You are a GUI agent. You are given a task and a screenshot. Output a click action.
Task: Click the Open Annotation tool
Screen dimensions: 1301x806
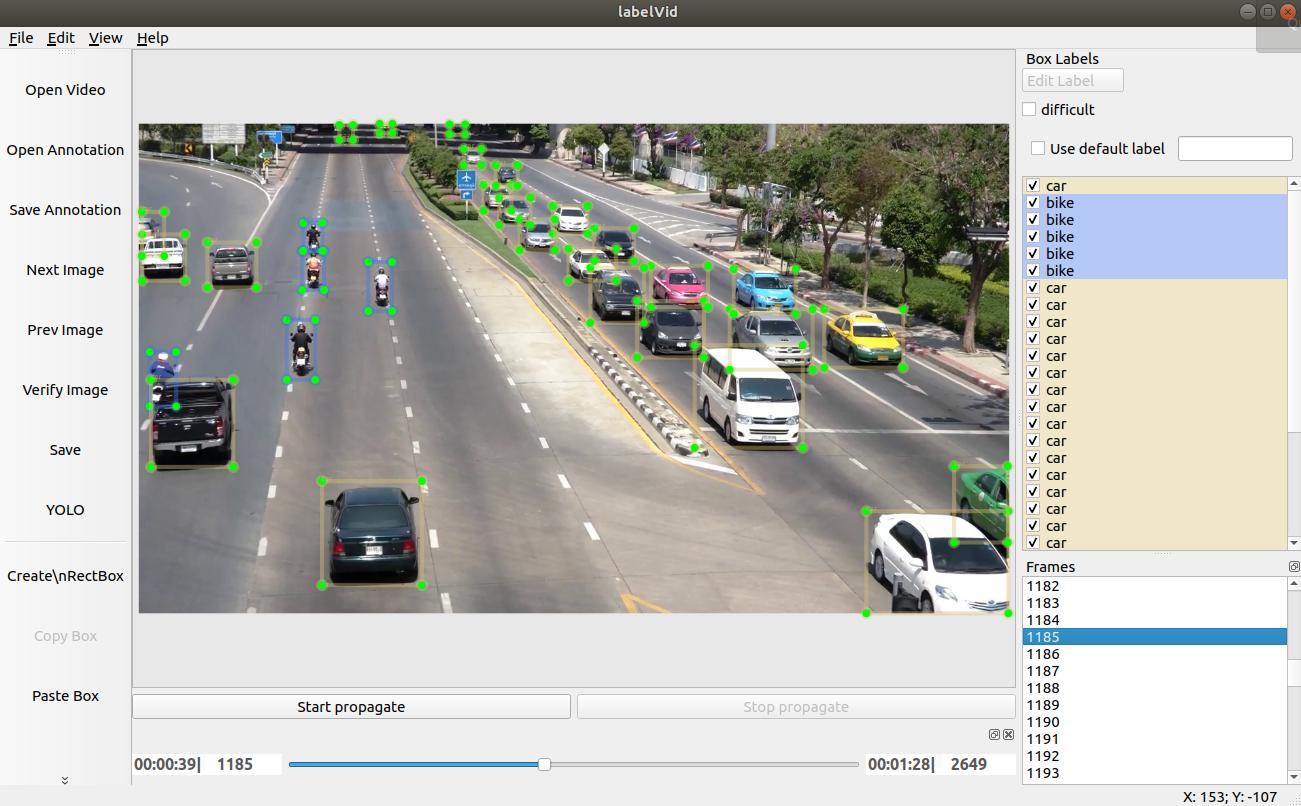click(65, 150)
